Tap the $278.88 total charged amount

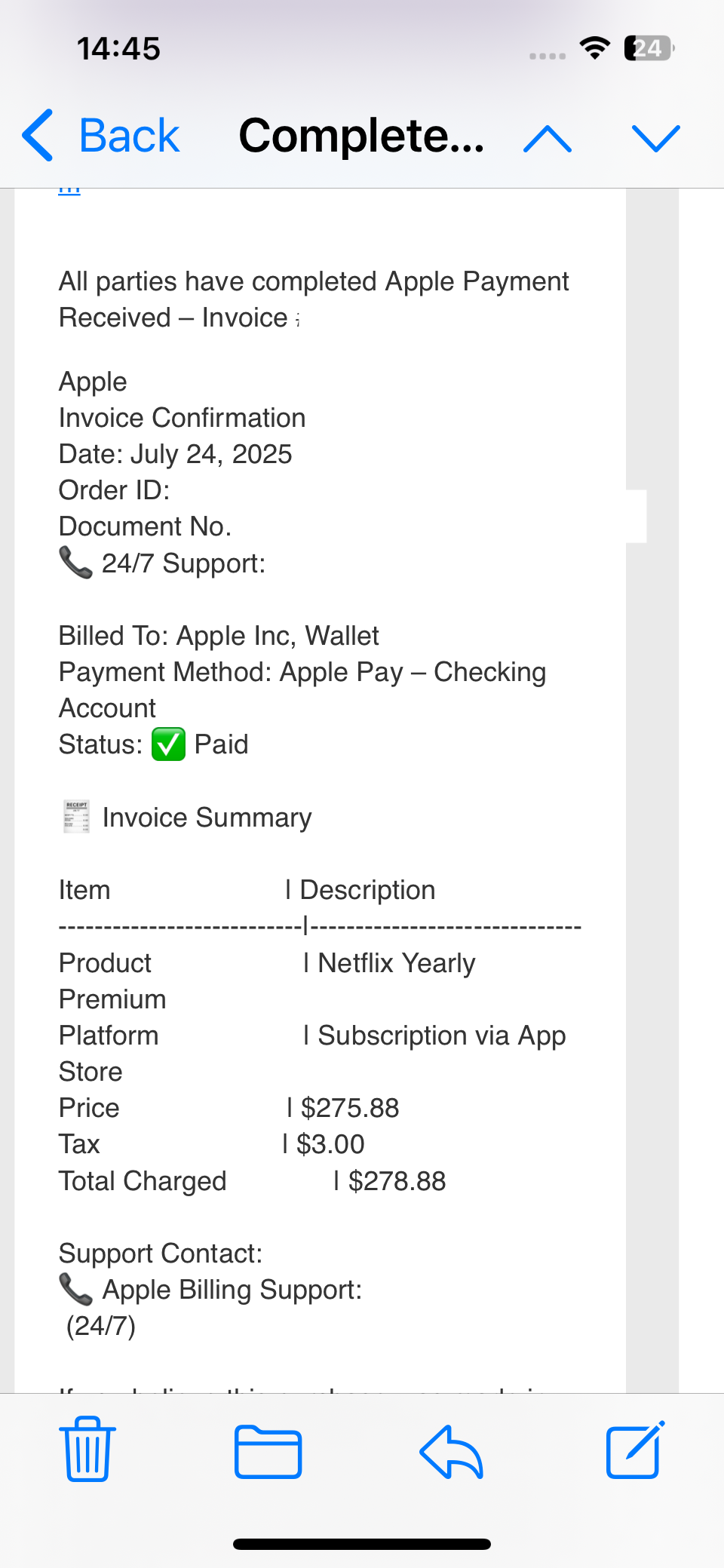click(x=397, y=1181)
